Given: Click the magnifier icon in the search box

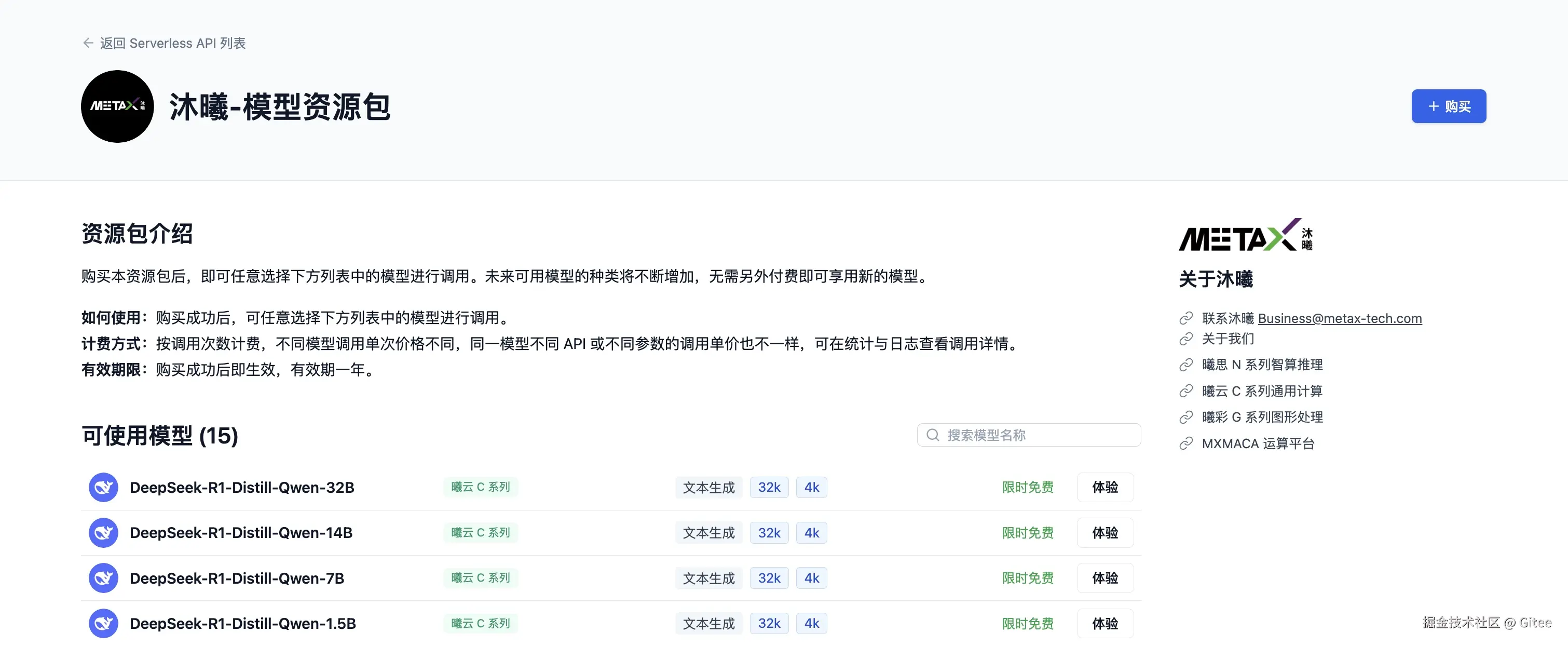Looking at the screenshot, I should point(933,435).
